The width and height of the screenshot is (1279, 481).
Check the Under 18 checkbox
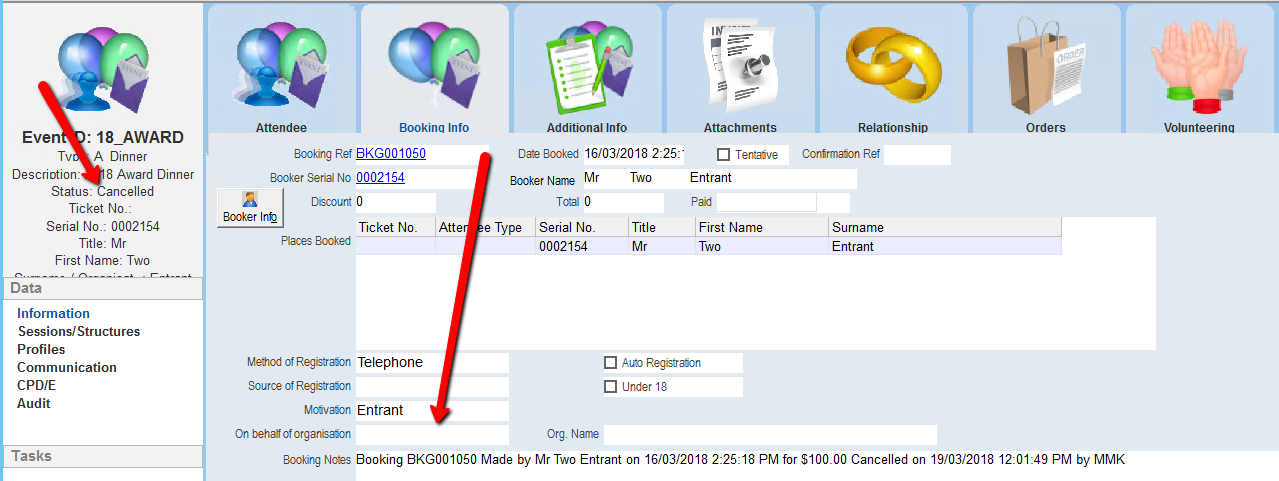click(611, 387)
